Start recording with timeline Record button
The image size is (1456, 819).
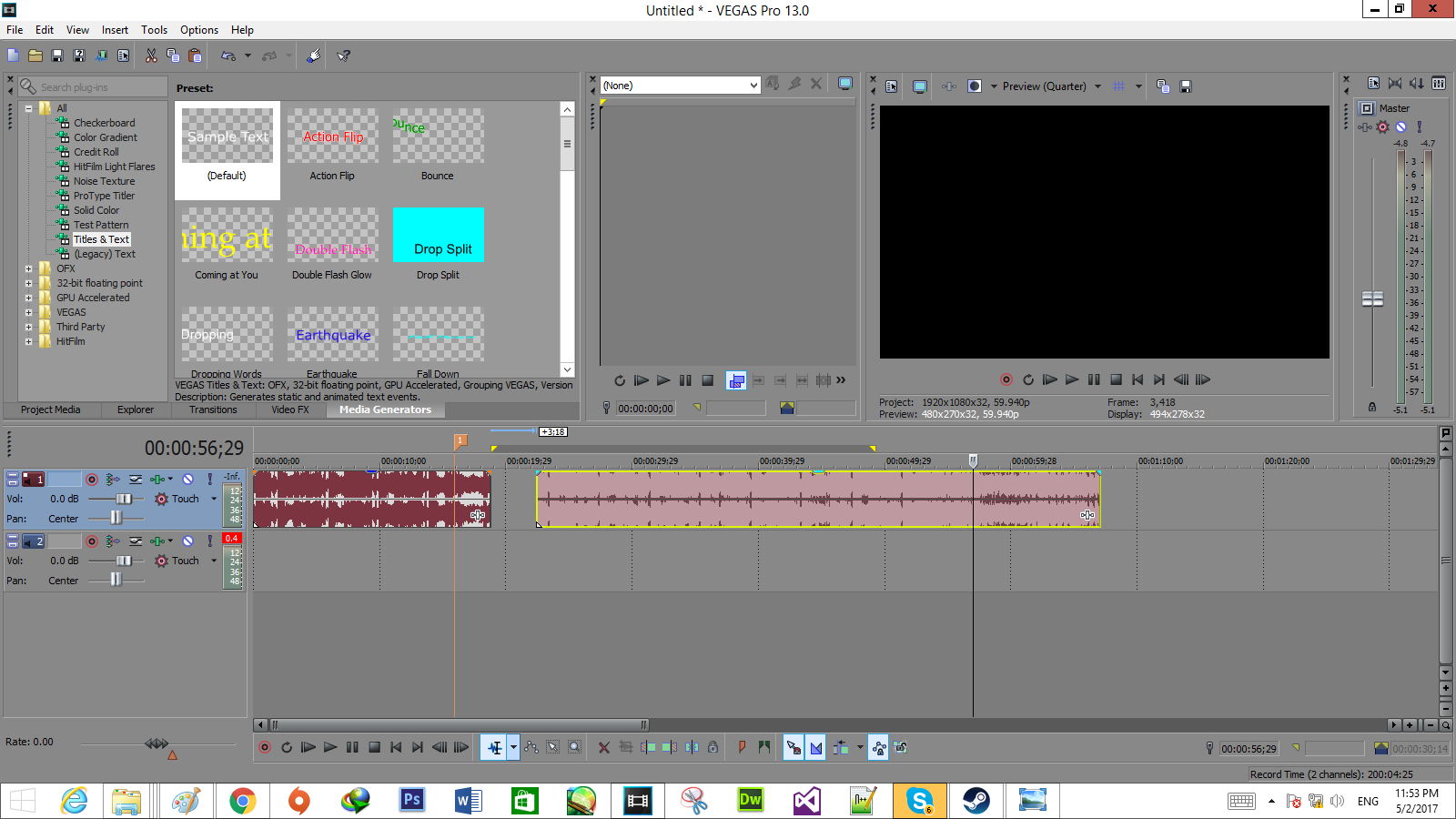(265, 748)
